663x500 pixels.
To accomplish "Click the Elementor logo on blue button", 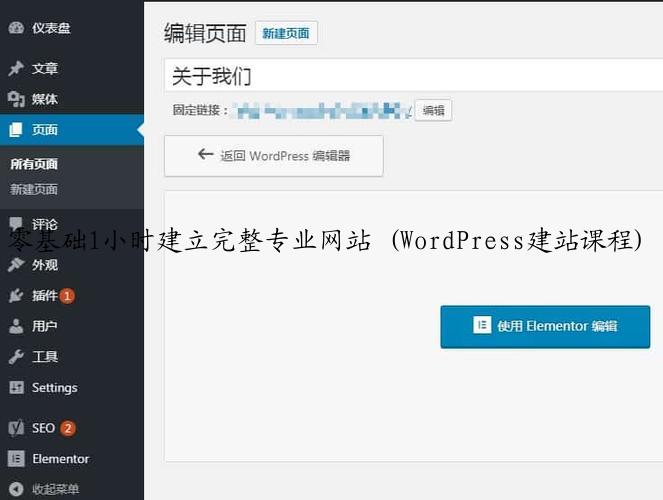I will tap(482, 325).
